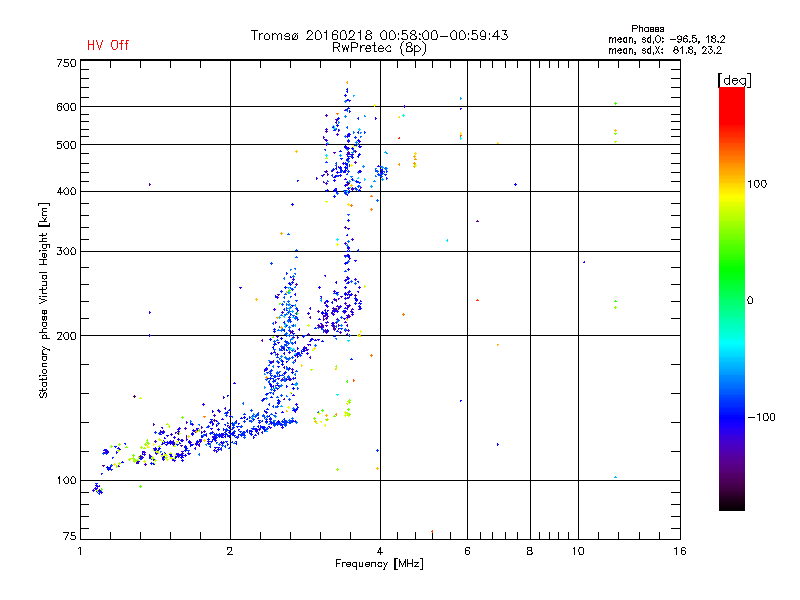
Task: Click the y-axis tick label "750"
Action: coord(66,63)
